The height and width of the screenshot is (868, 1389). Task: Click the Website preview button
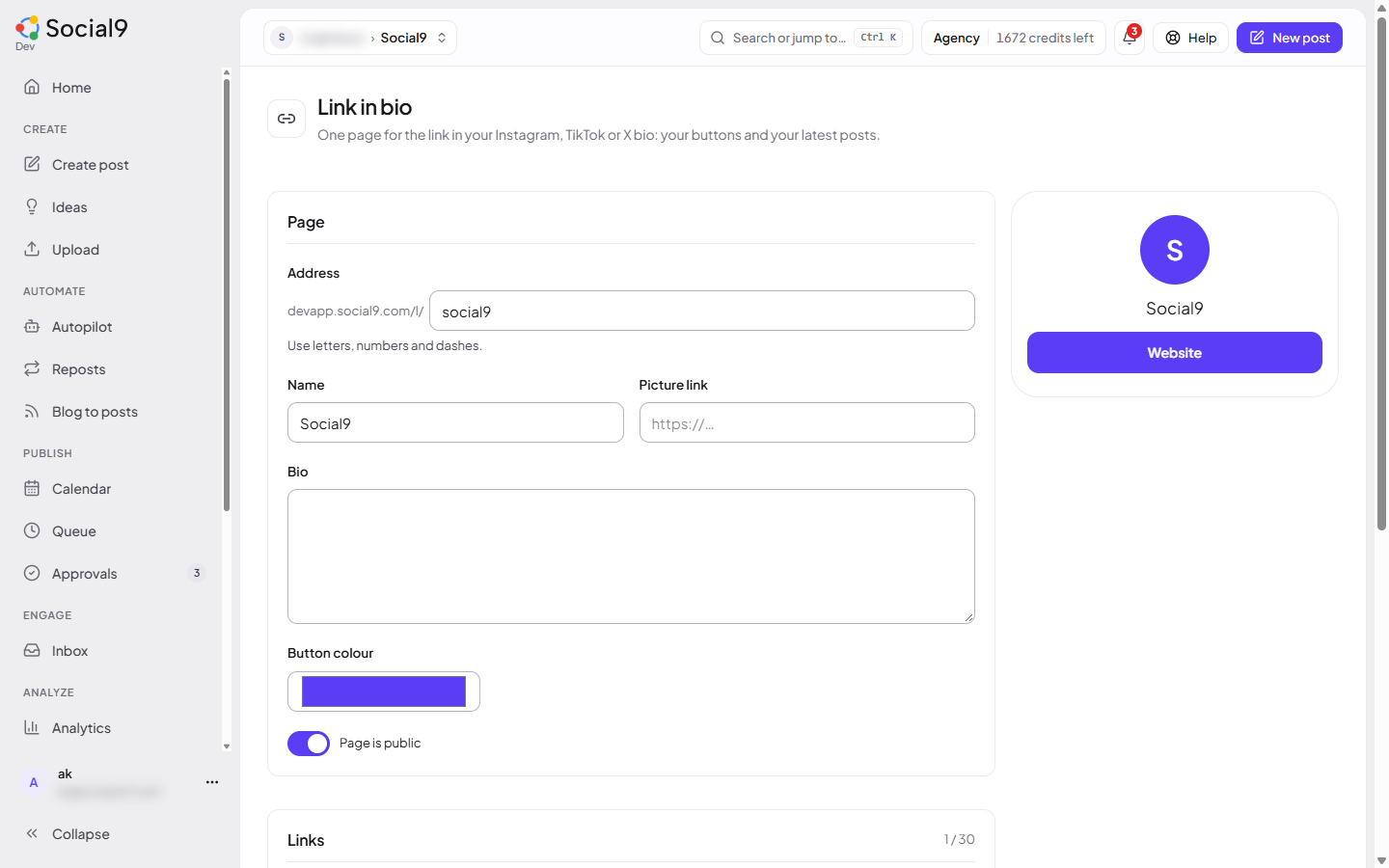pos(1175,353)
